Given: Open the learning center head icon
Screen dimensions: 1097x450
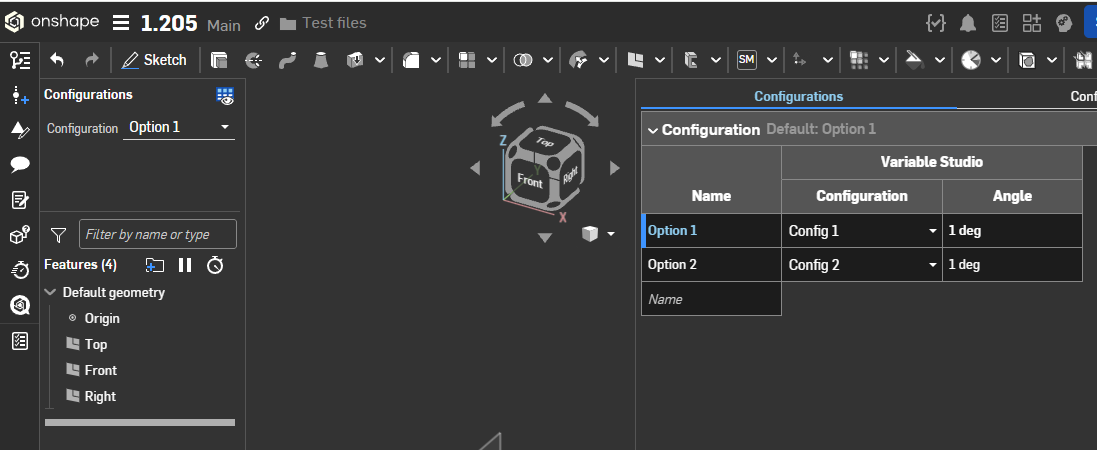Looking at the screenshot, I should [x=1064, y=23].
